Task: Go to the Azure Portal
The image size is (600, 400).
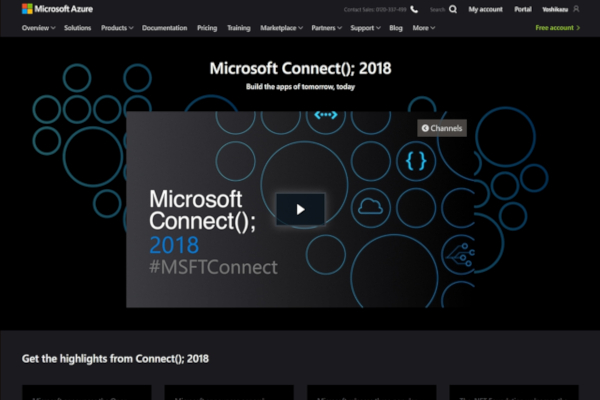Action: pyautogui.click(x=523, y=9)
